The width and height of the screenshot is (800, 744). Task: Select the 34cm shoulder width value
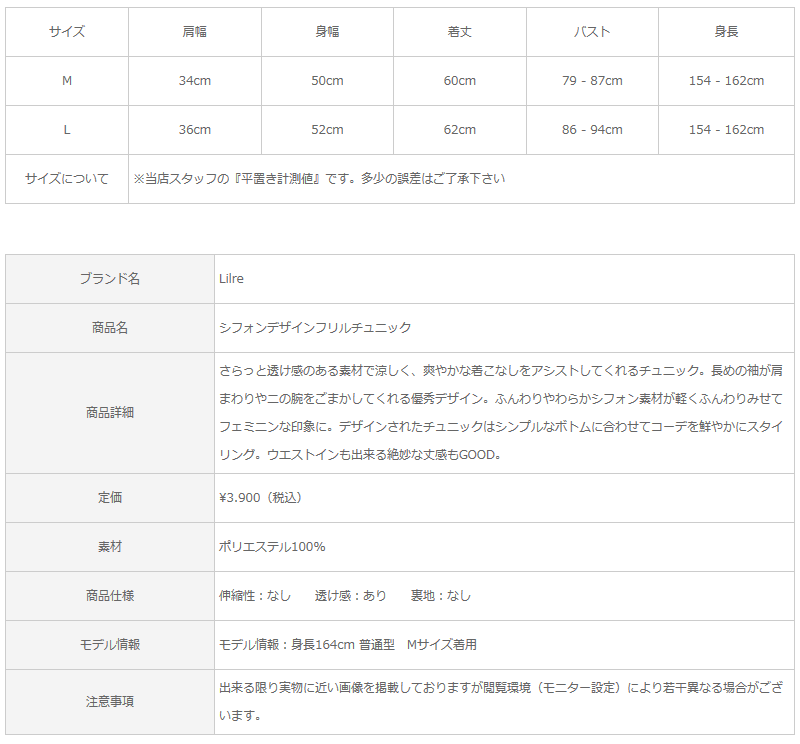coord(194,81)
